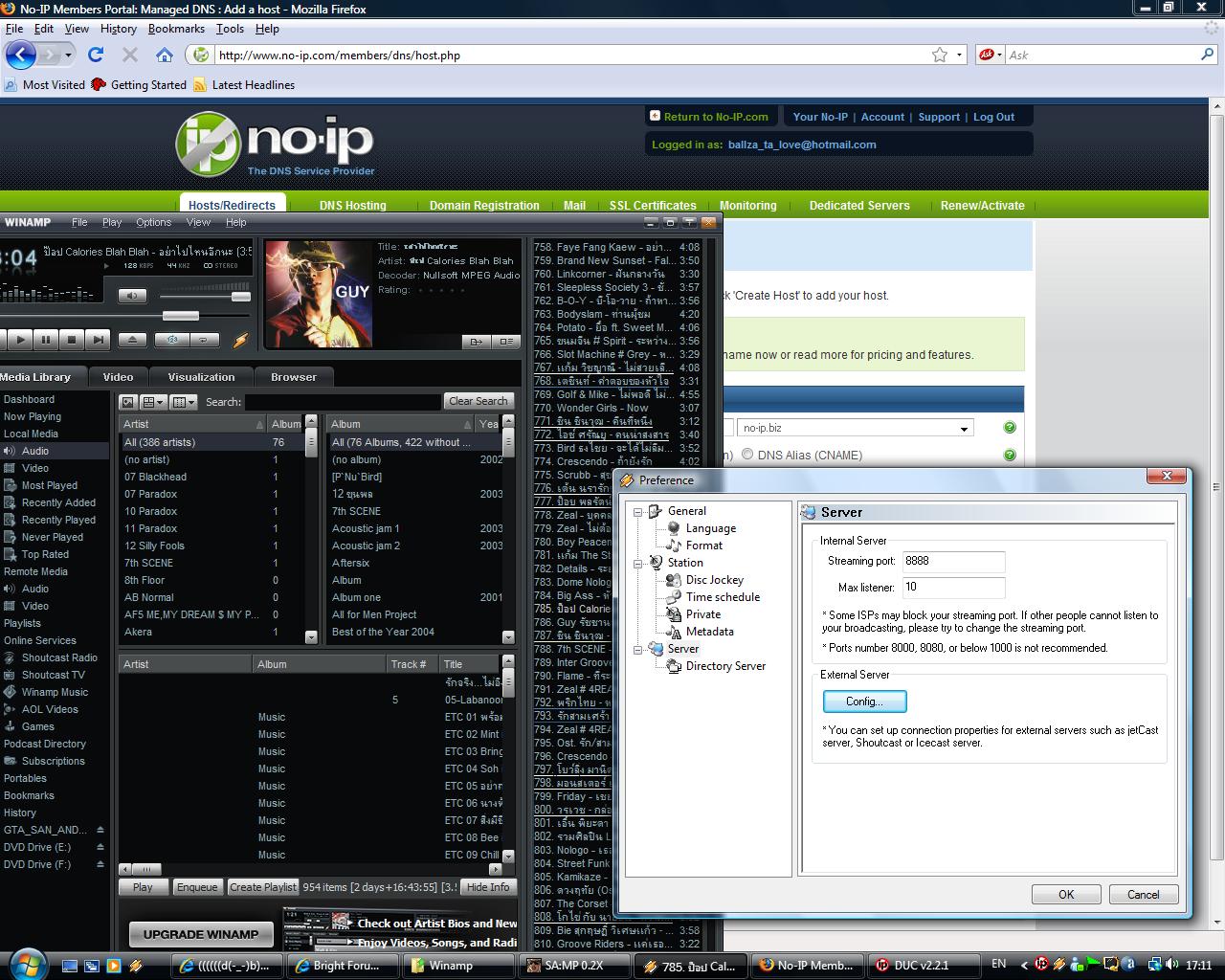
Task: Select Disc Jockey in Preference tree
Action: (x=715, y=580)
